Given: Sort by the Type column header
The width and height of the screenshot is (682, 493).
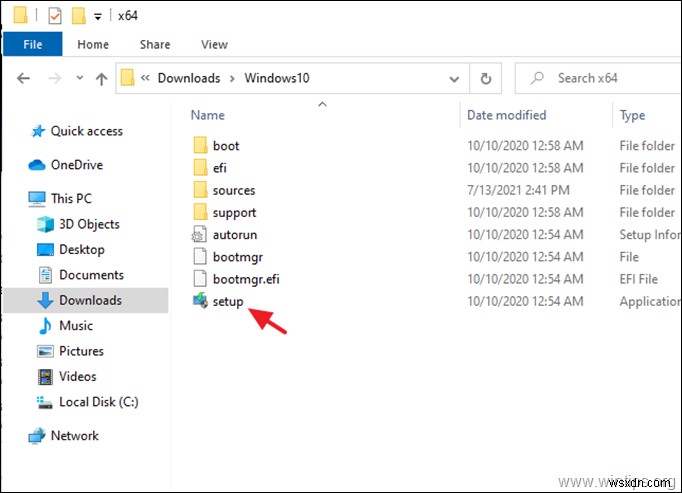Looking at the screenshot, I should [632, 115].
